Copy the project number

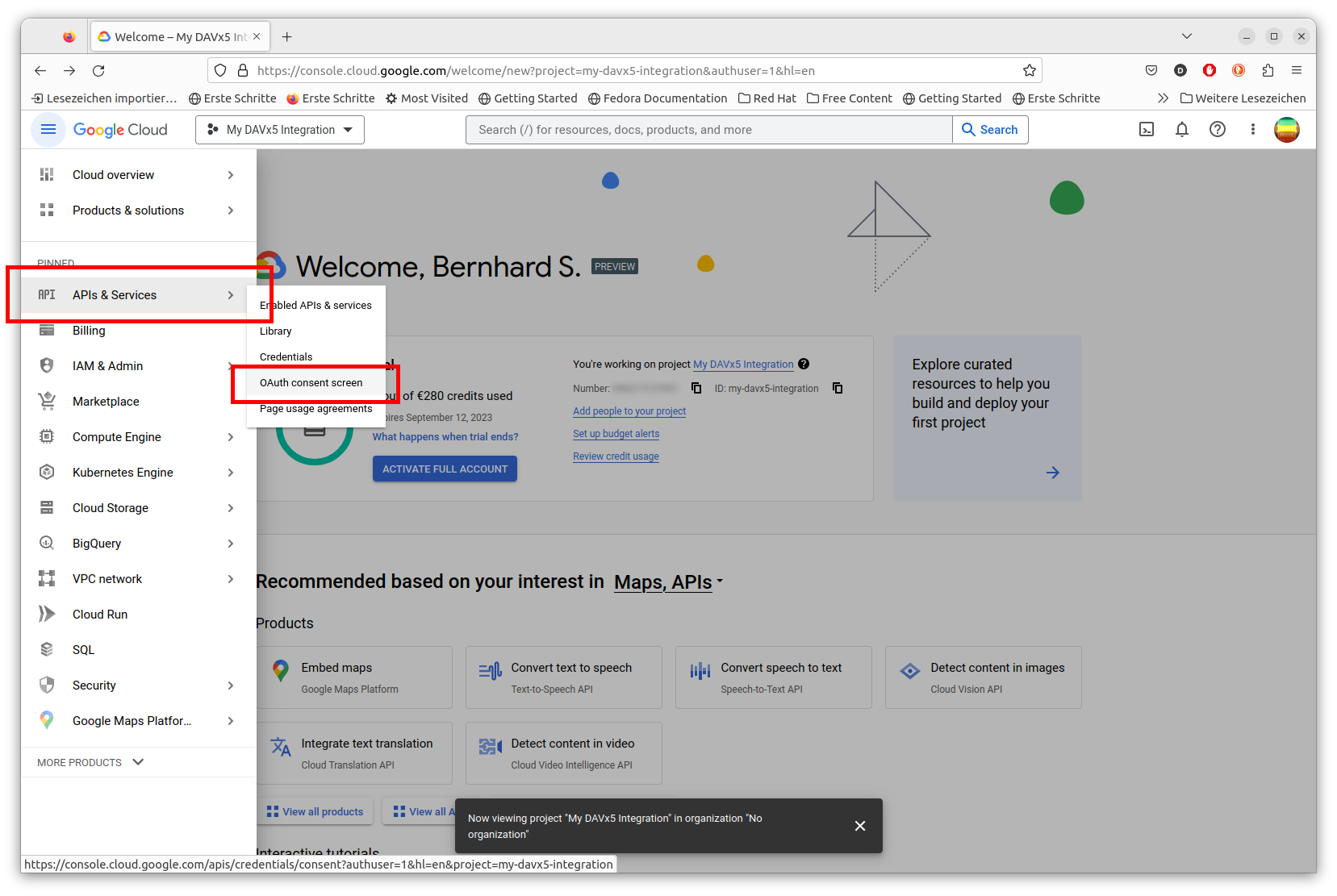(x=696, y=388)
